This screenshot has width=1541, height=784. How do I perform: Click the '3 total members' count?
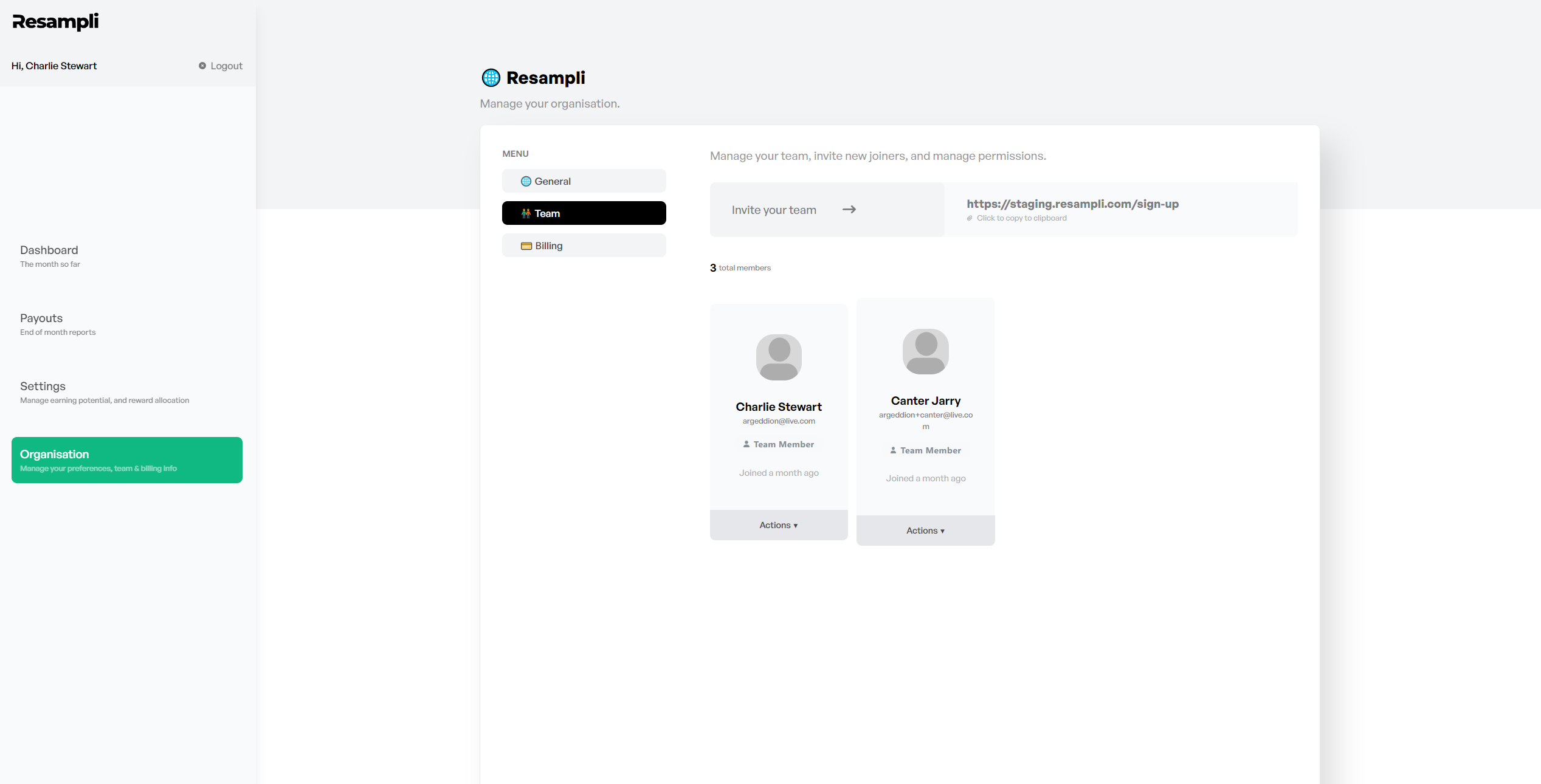pyautogui.click(x=740, y=268)
